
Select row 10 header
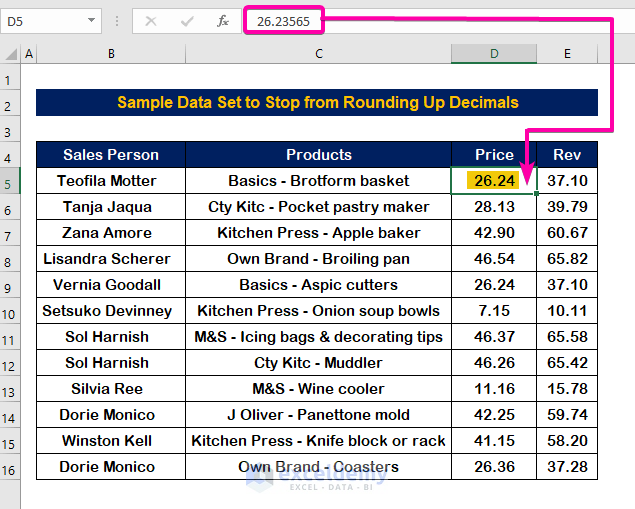click(x=11, y=311)
